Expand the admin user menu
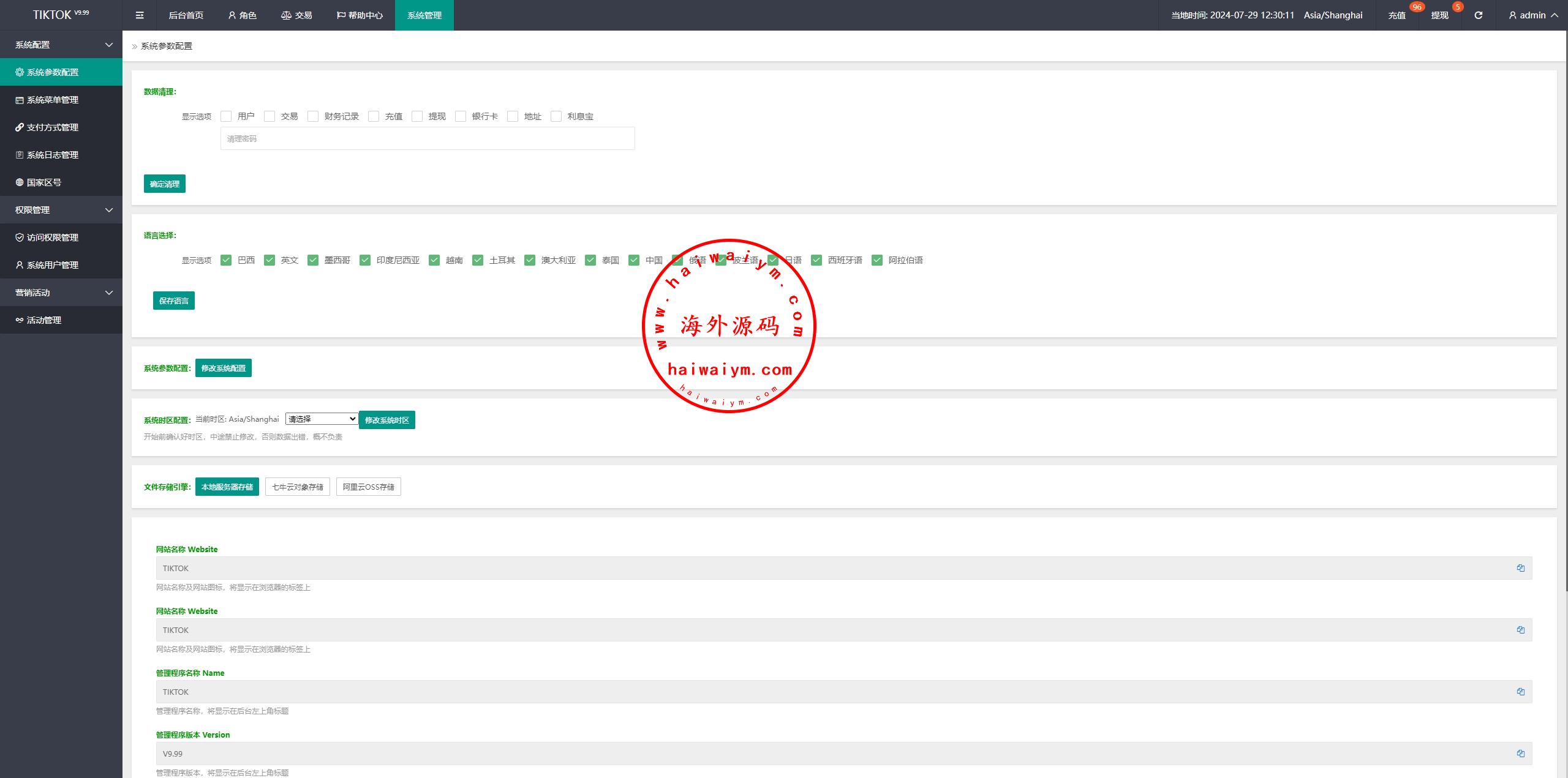Screen dimensions: 1568x778 1533,15
